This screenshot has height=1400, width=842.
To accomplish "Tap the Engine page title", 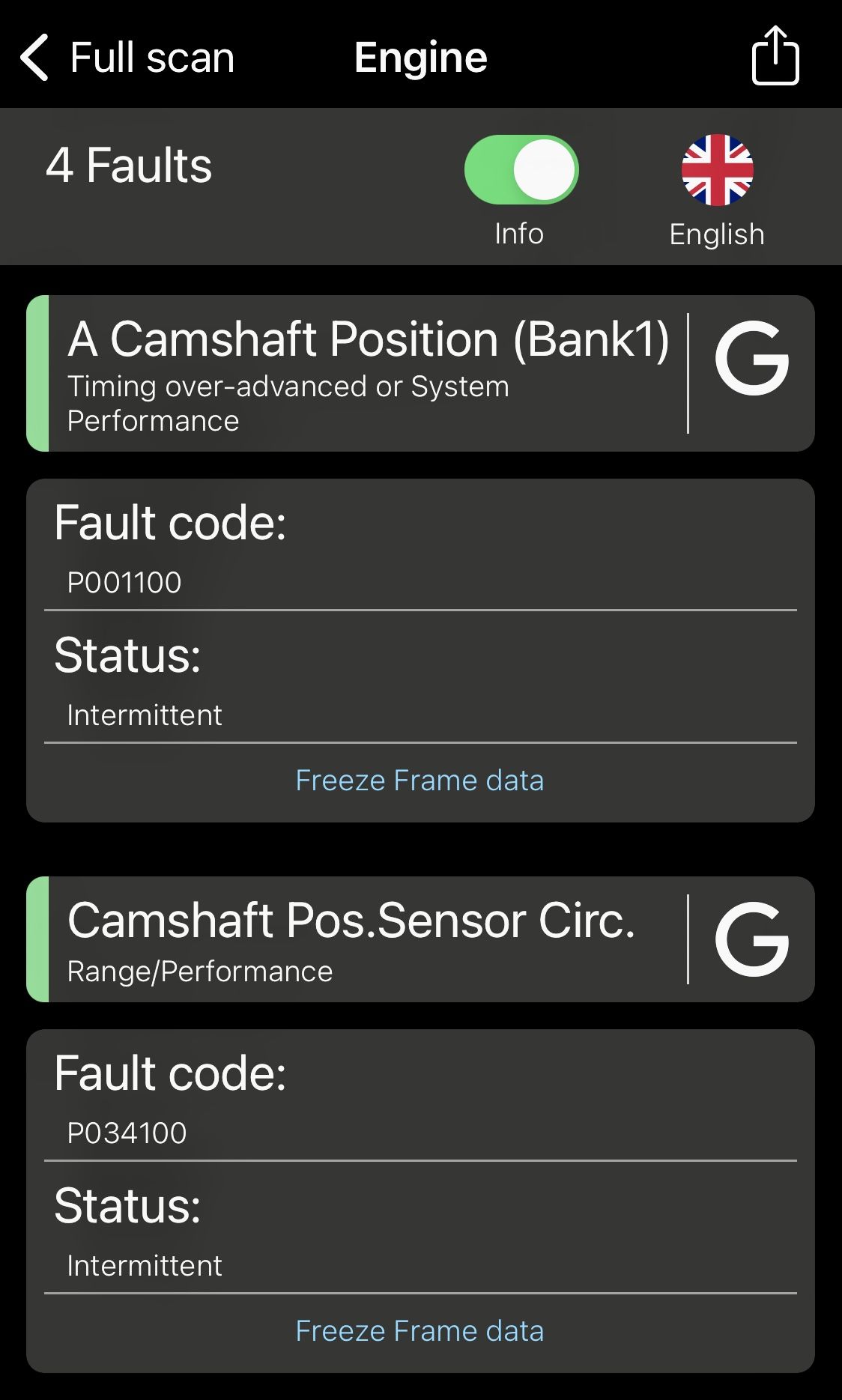I will pyautogui.click(x=420, y=58).
